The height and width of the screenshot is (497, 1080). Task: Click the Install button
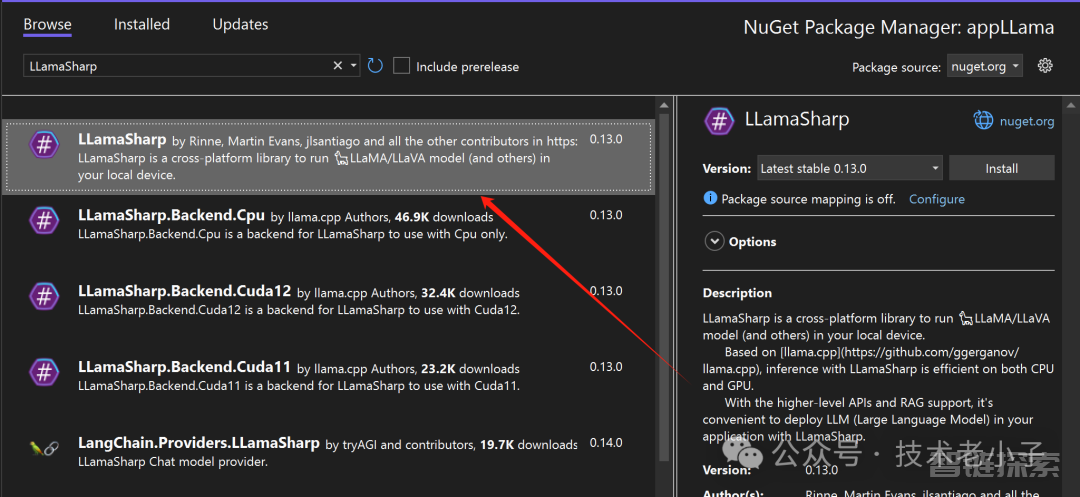[1001, 168]
